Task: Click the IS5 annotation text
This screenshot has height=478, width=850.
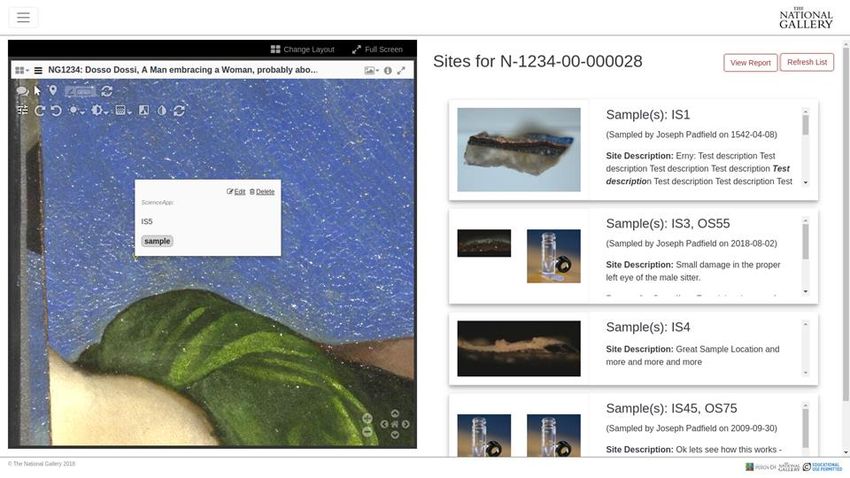Action: [x=147, y=222]
